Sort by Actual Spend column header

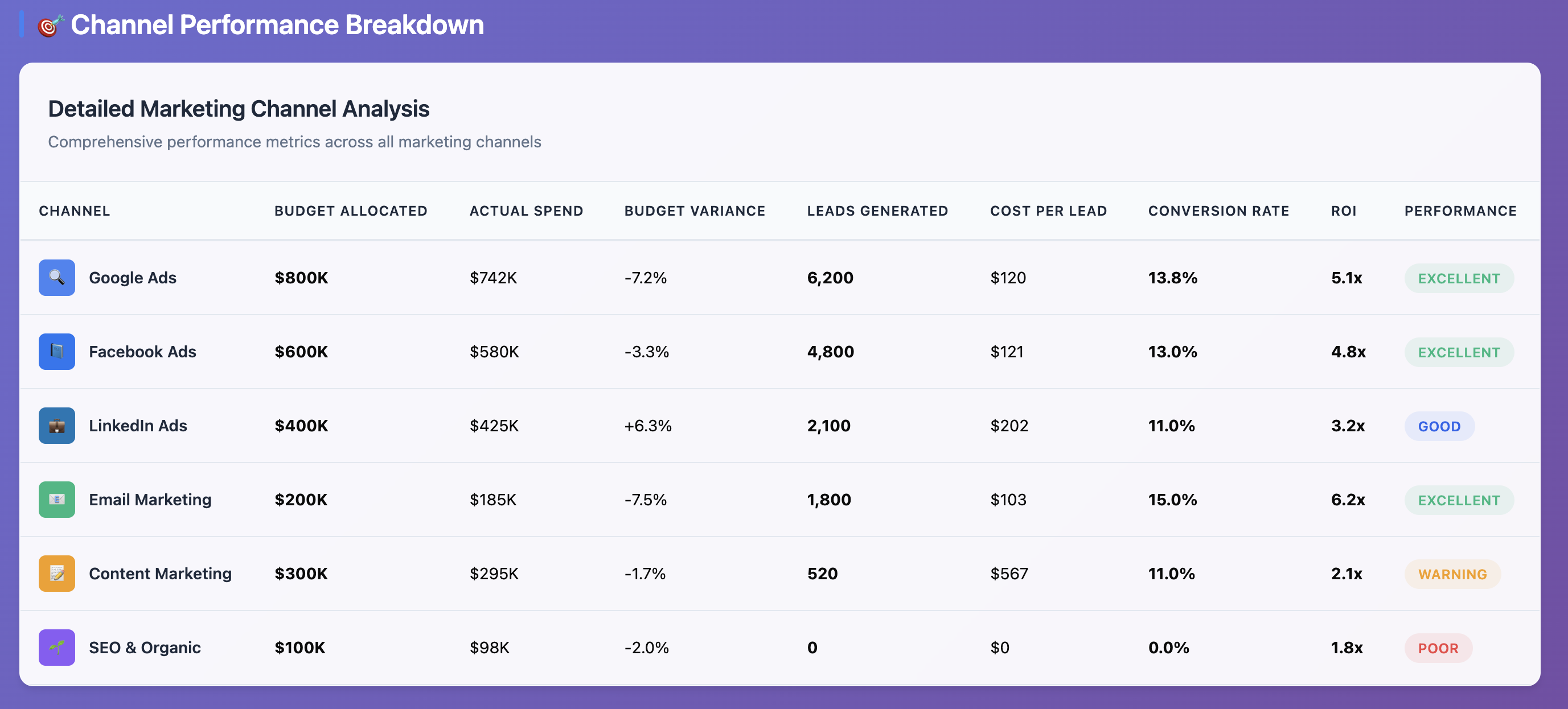(526, 211)
